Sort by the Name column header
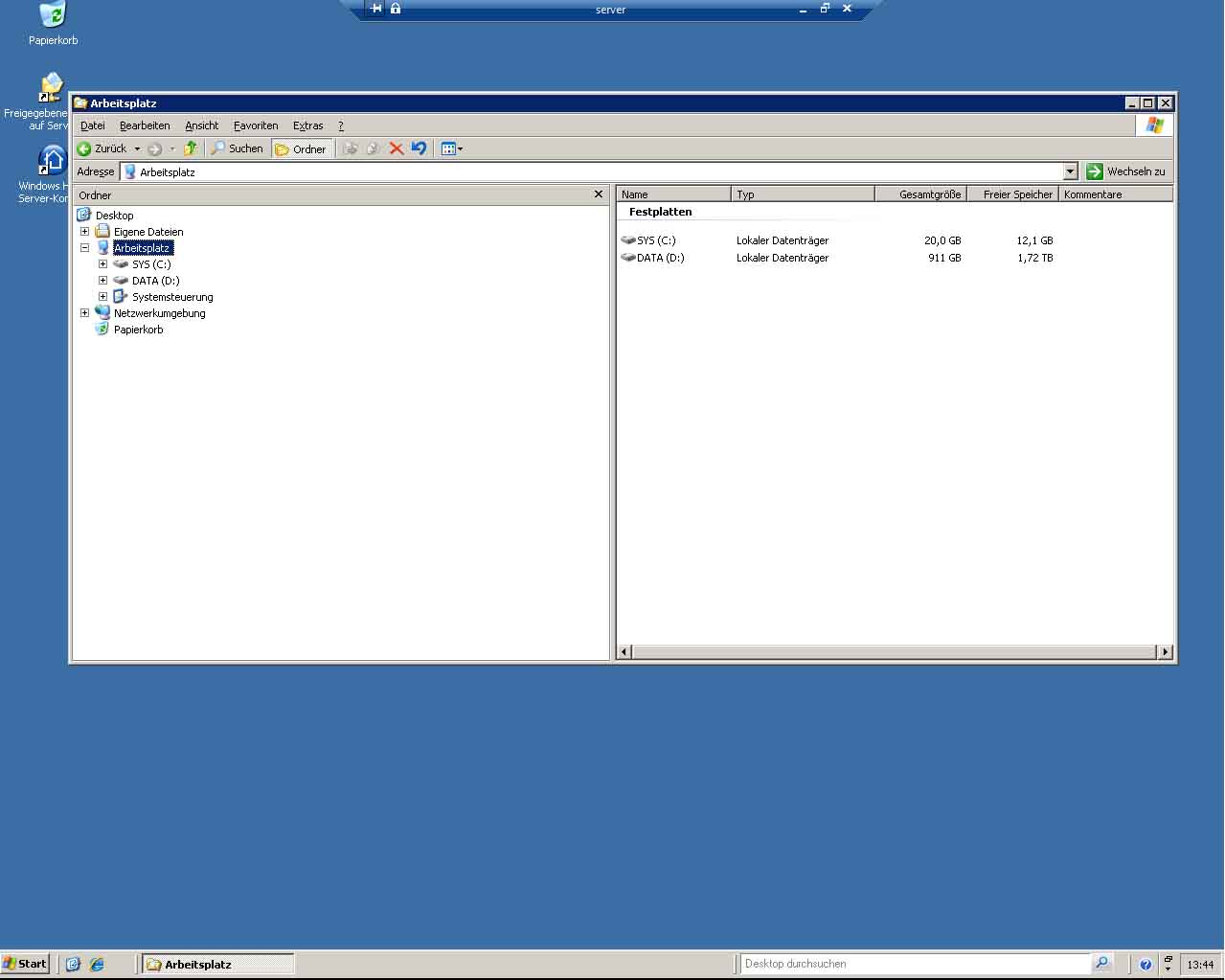The height and width of the screenshot is (980, 1225). (673, 194)
